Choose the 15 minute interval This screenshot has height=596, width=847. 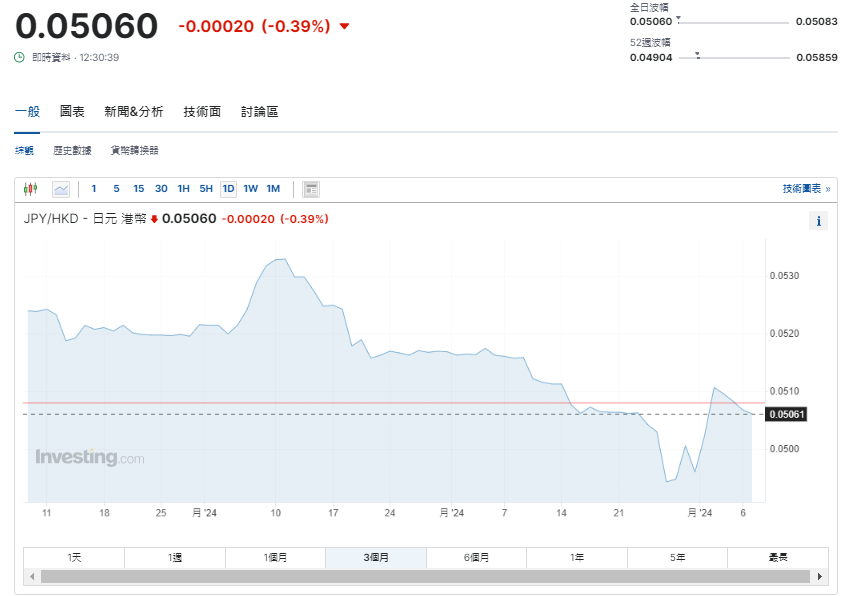[139, 188]
